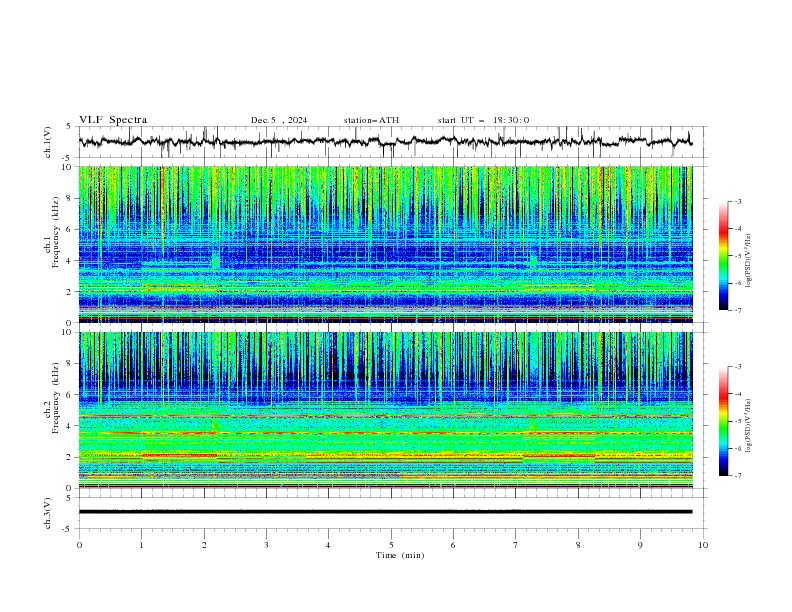This screenshot has height=612, width=792.
Task: Click x-axis time tick label "3"
Action: [266, 545]
